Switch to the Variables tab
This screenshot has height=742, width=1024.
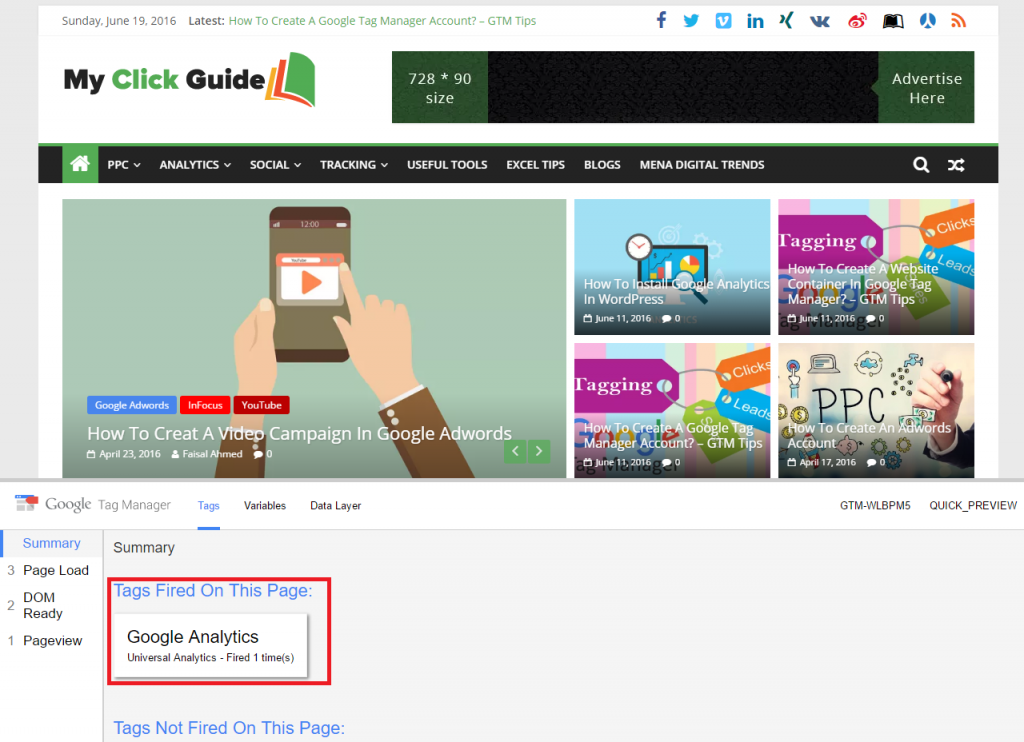pos(265,506)
